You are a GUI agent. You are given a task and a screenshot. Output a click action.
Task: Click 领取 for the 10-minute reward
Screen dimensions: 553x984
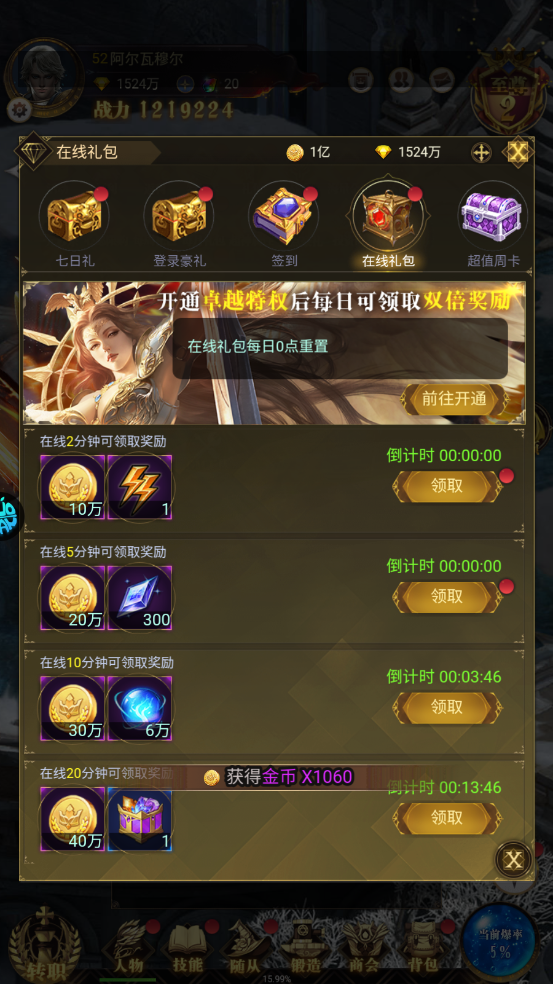[448, 707]
